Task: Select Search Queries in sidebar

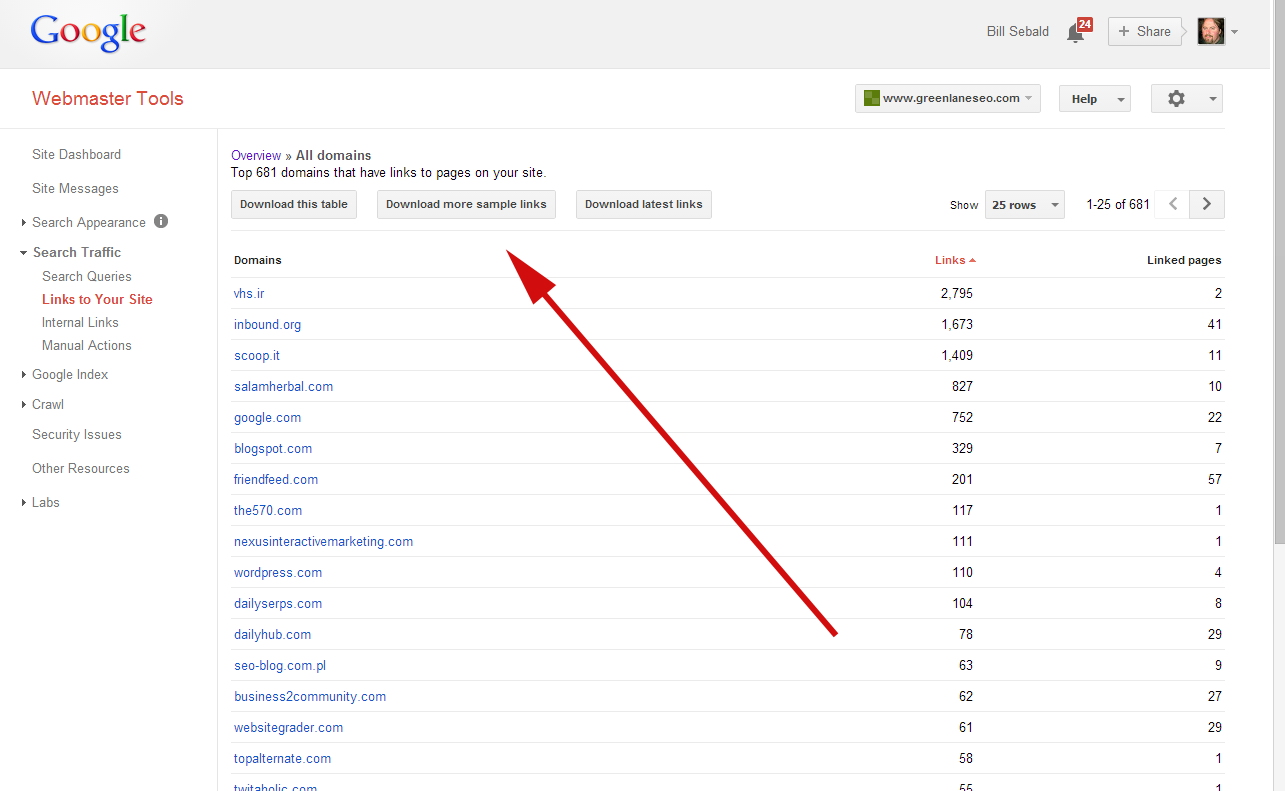Action: point(87,276)
